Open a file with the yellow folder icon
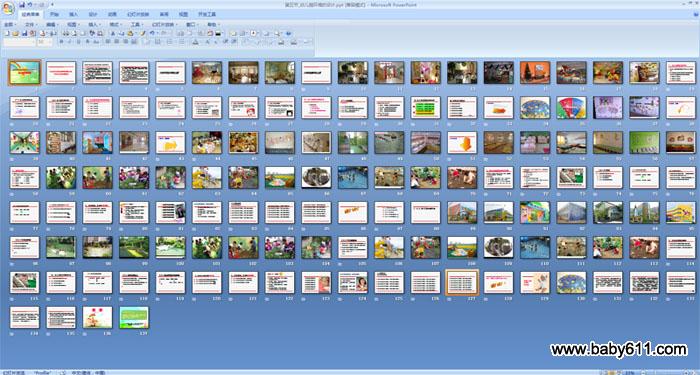The width and height of the screenshot is (700, 375). click(15, 33)
